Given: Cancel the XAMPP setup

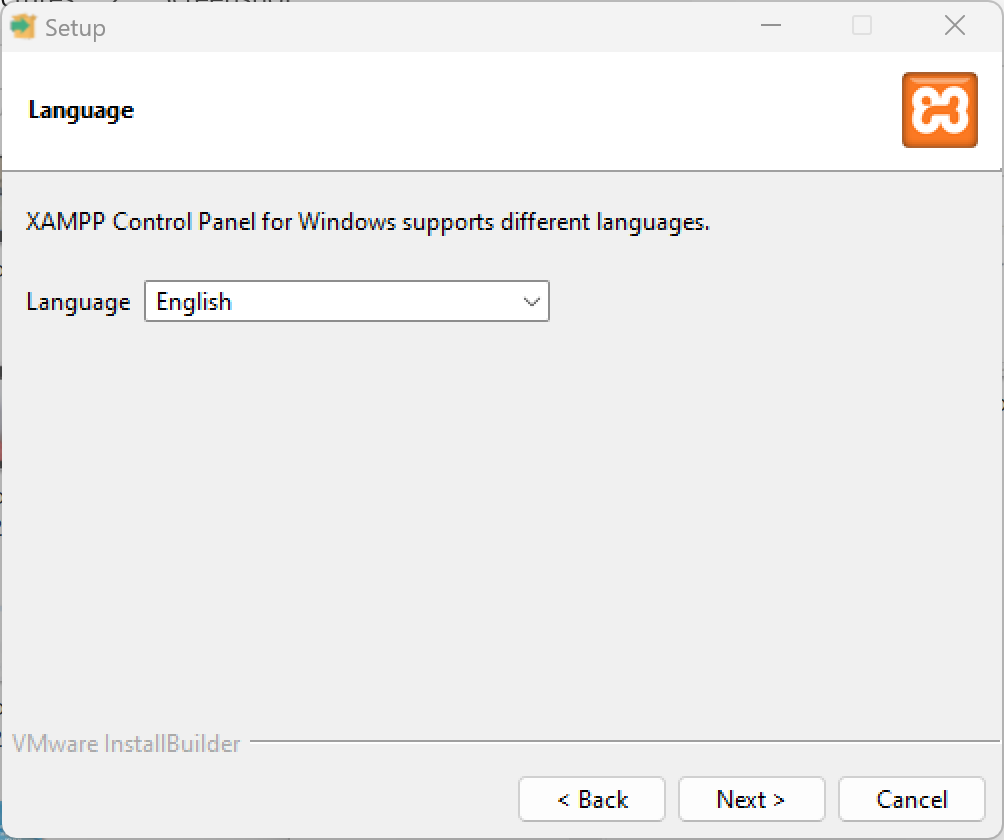Looking at the screenshot, I should tap(911, 799).
